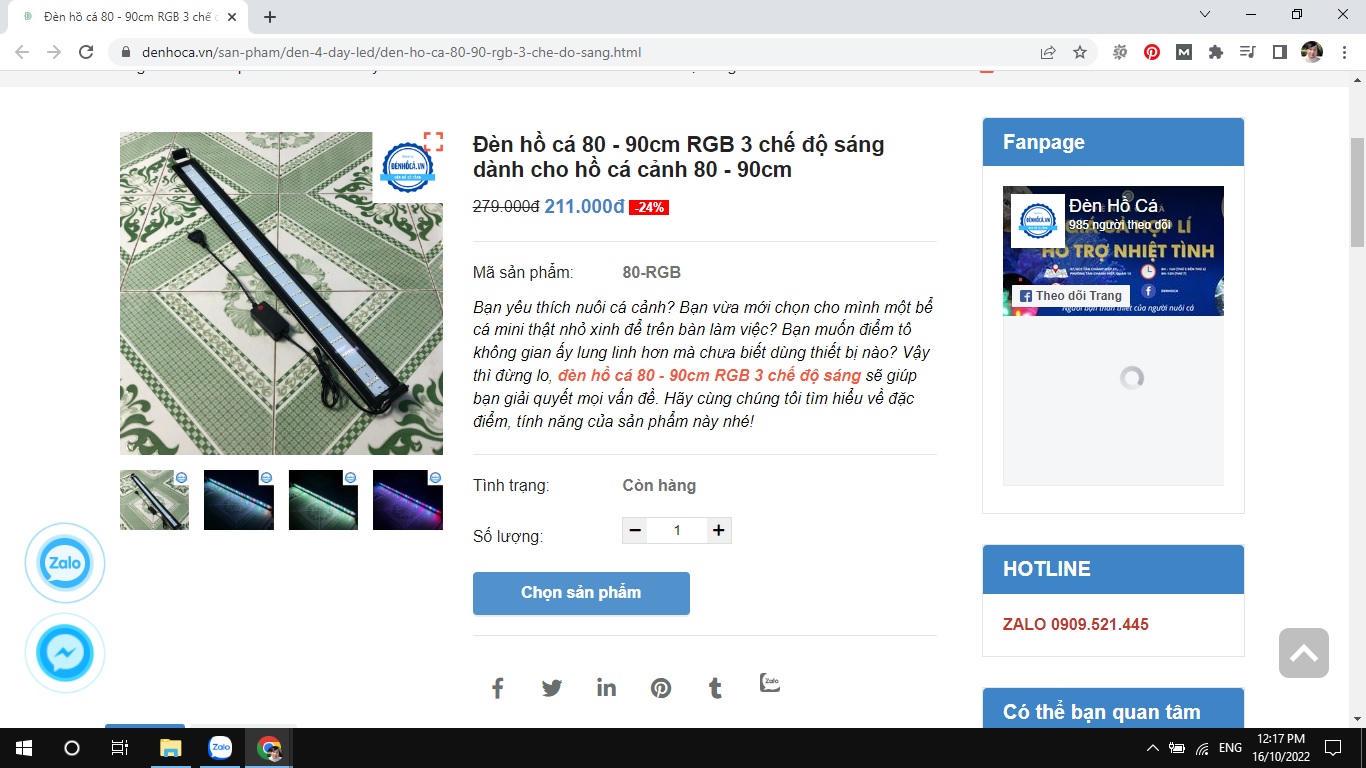Share the product via Tumblr icon
1366x768 pixels.
click(x=715, y=688)
